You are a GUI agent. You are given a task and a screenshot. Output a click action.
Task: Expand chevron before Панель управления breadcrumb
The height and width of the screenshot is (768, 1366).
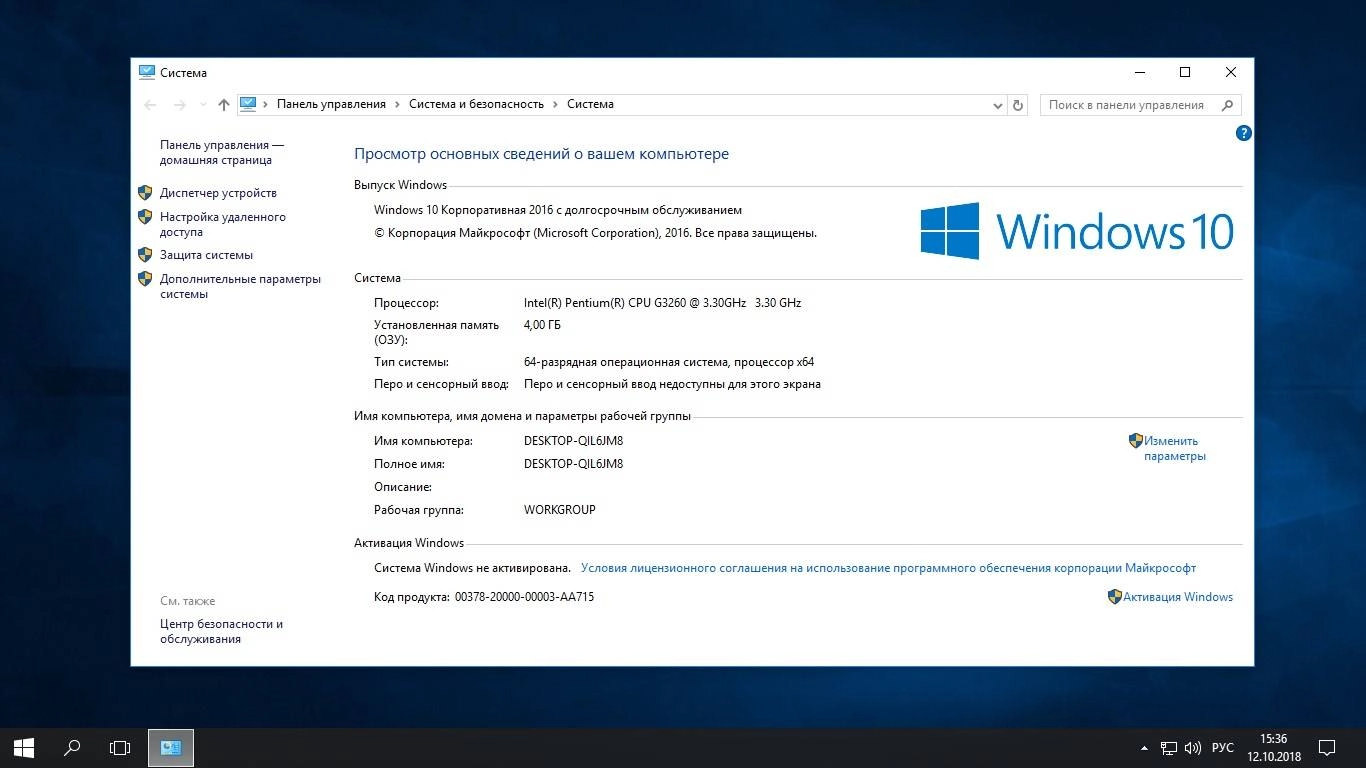pos(267,104)
